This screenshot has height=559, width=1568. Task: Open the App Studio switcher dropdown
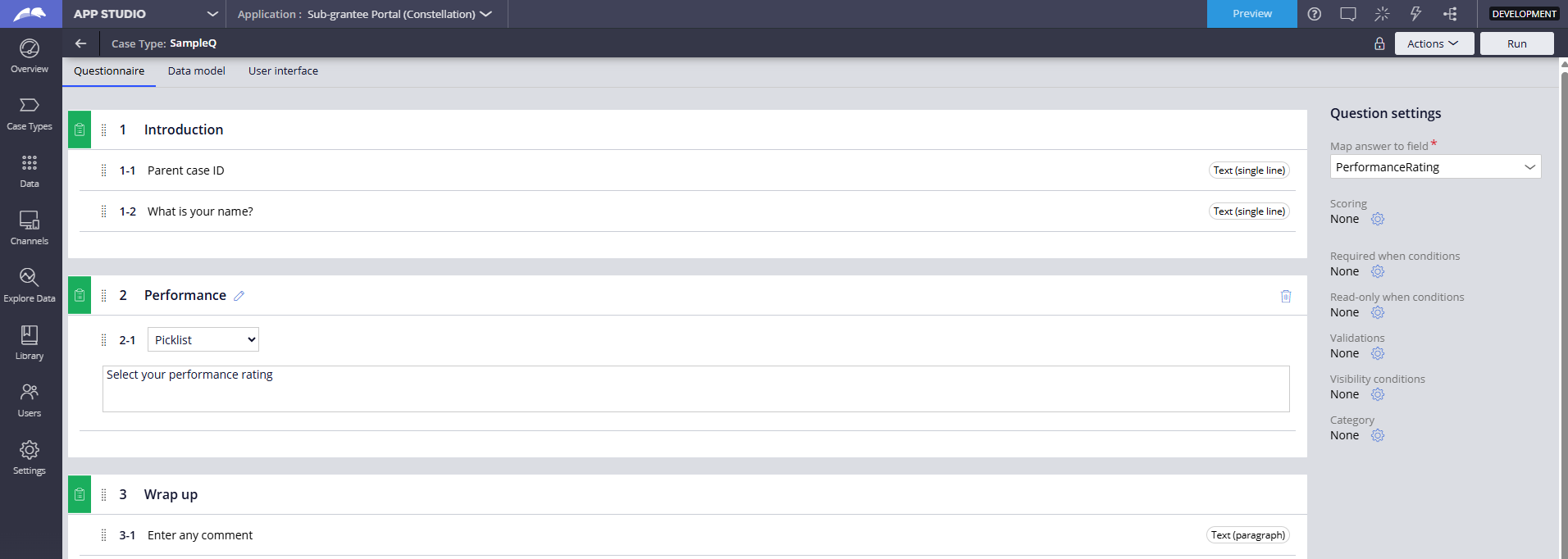click(x=212, y=14)
